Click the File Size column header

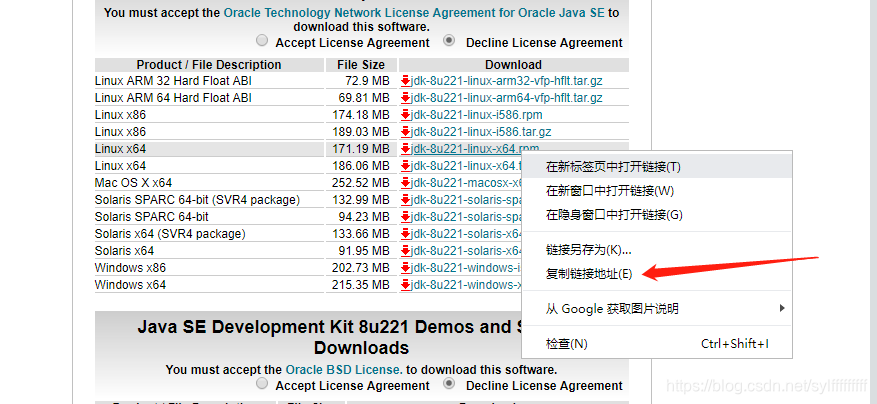point(361,65)
